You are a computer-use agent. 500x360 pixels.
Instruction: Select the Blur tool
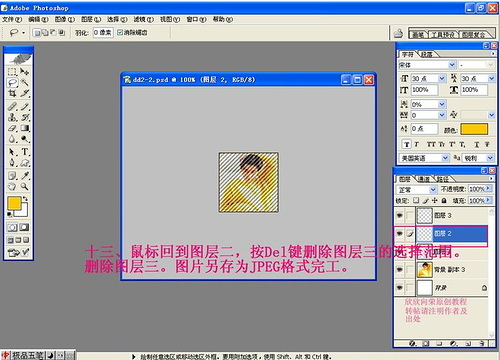[x=12, y=139]
